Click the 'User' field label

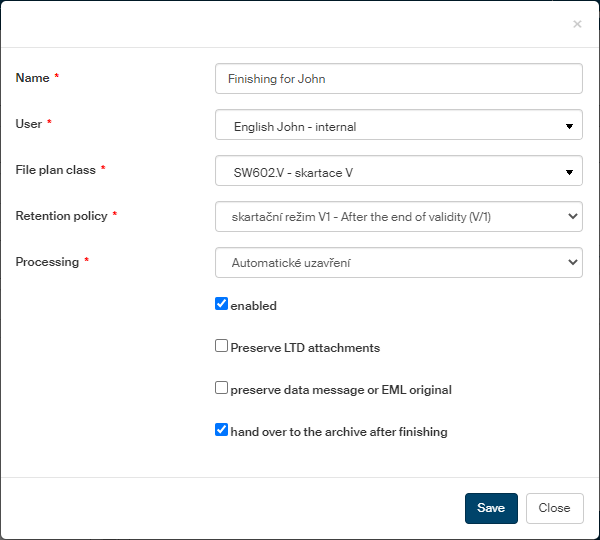coord(29,124)
